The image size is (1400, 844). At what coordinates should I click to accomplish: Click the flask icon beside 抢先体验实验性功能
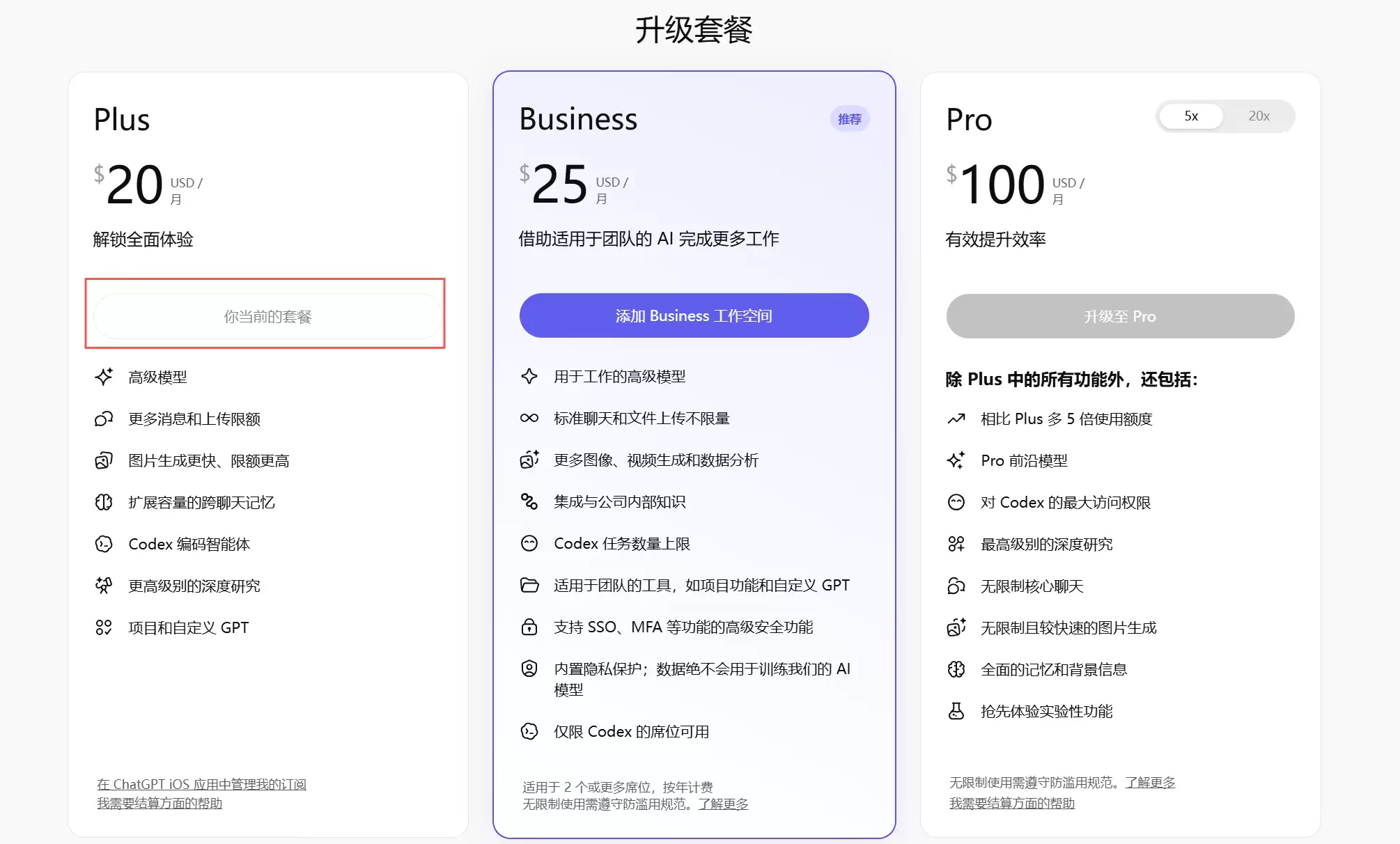(x=956, y=711)
